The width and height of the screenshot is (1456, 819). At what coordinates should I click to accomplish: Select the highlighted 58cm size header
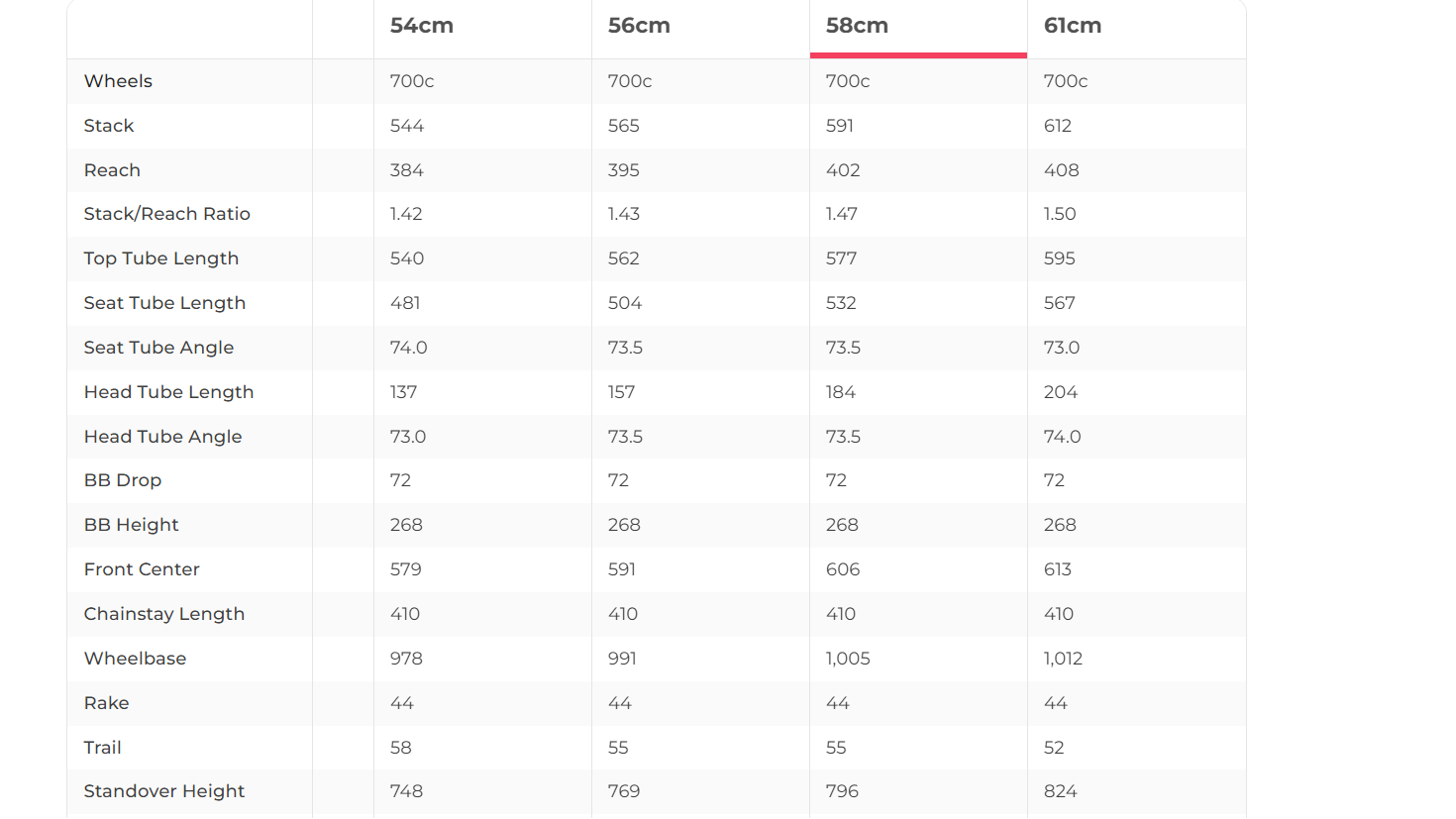tap(857, 26)
